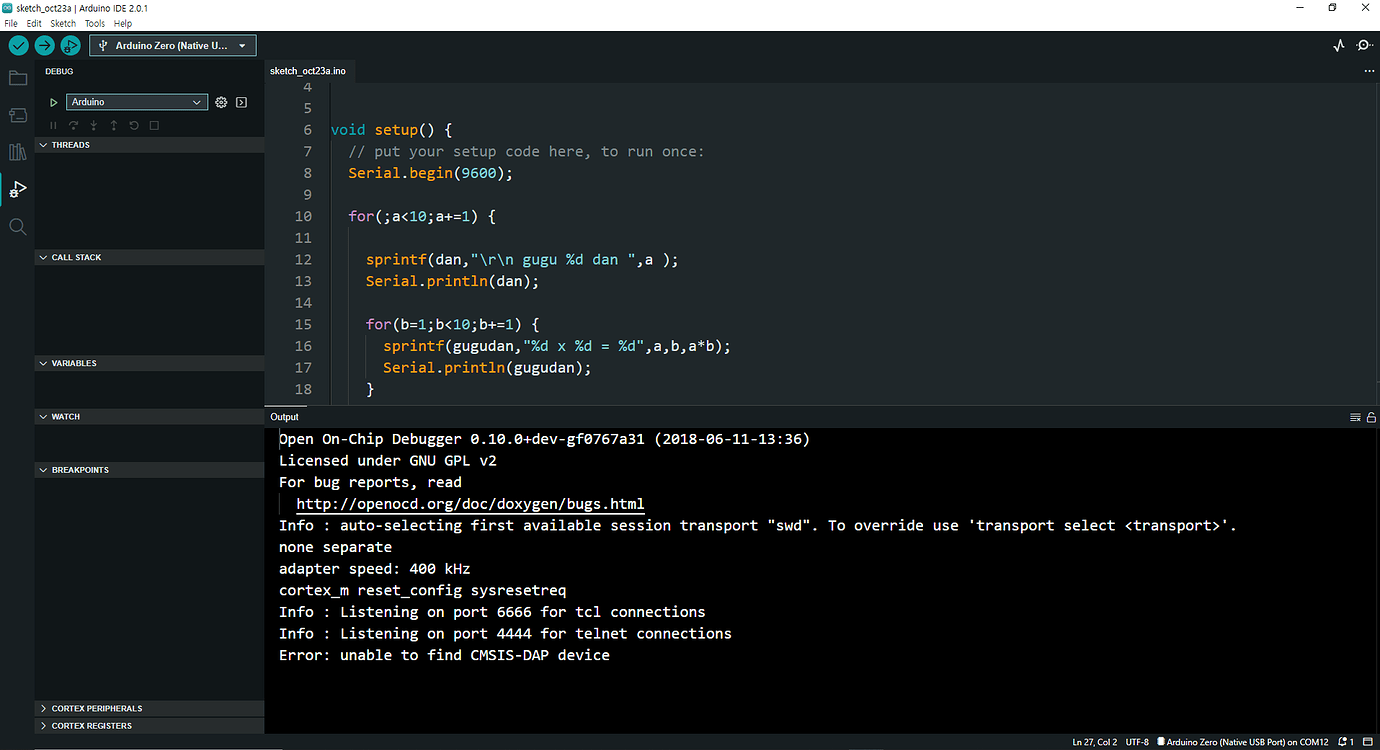Toggle the Output autoscroll lock
Image resolution: width=1380 pixels, height=750 pixels.
click(x=1370, y=417)
